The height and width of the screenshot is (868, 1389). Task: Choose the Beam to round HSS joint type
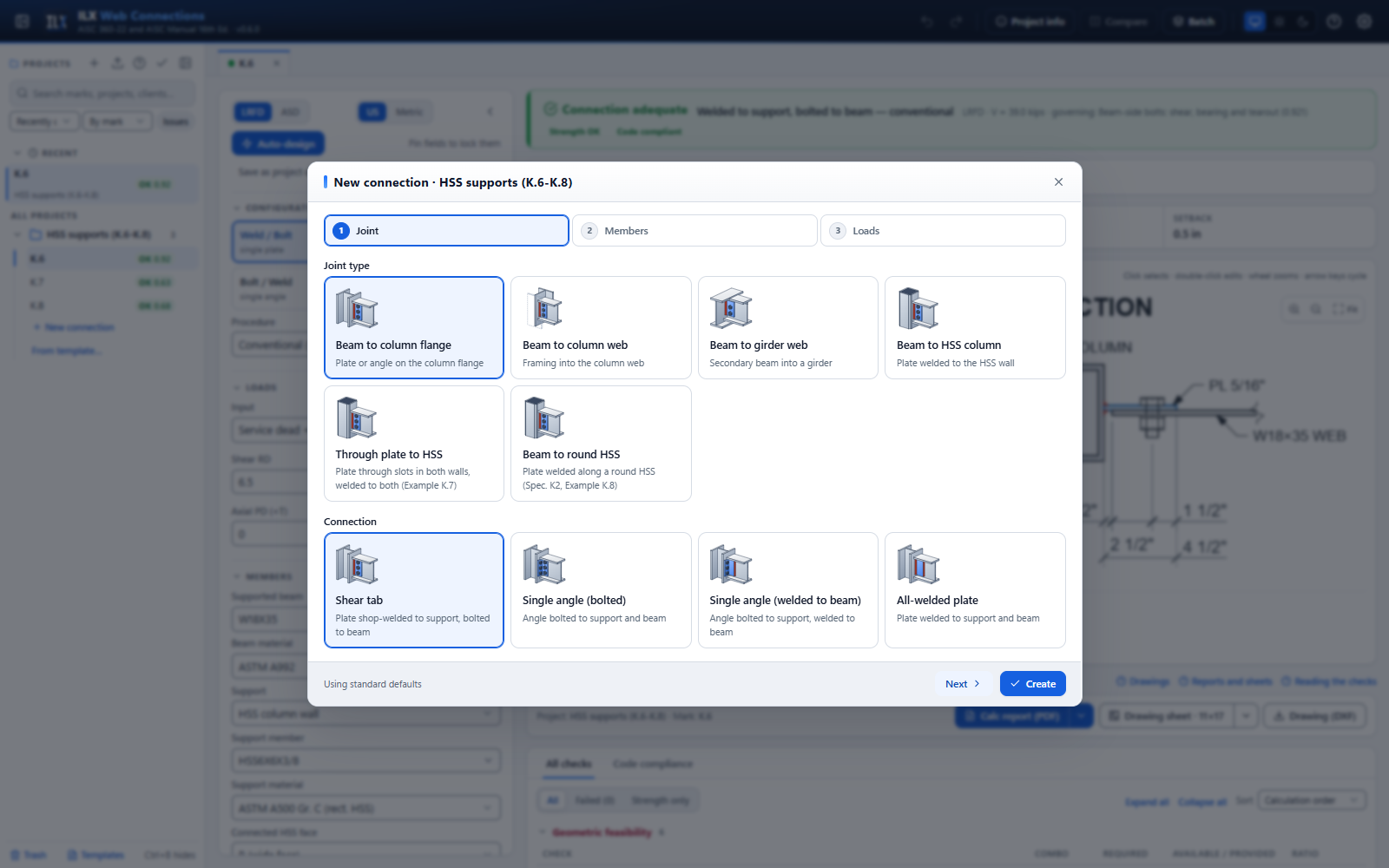[601, 444]
